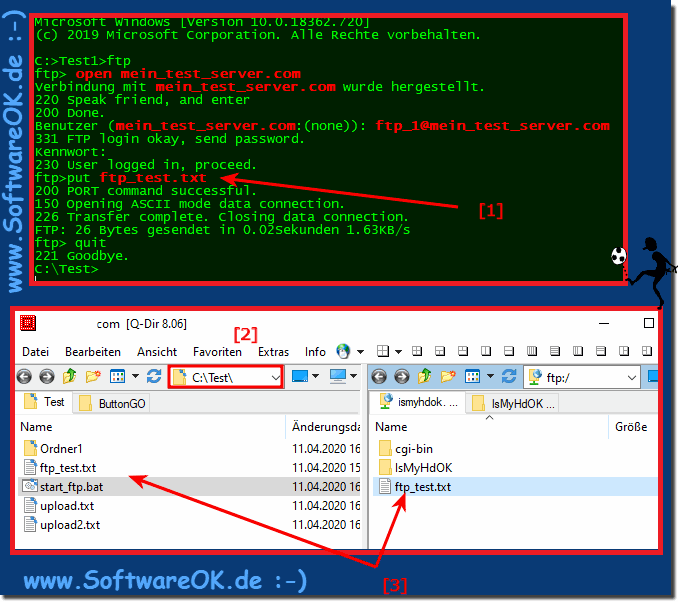This screenshot has width=678, height=602.
Task: Switch to the IsMyHdOK ... tab
Action: pos(513,403)
